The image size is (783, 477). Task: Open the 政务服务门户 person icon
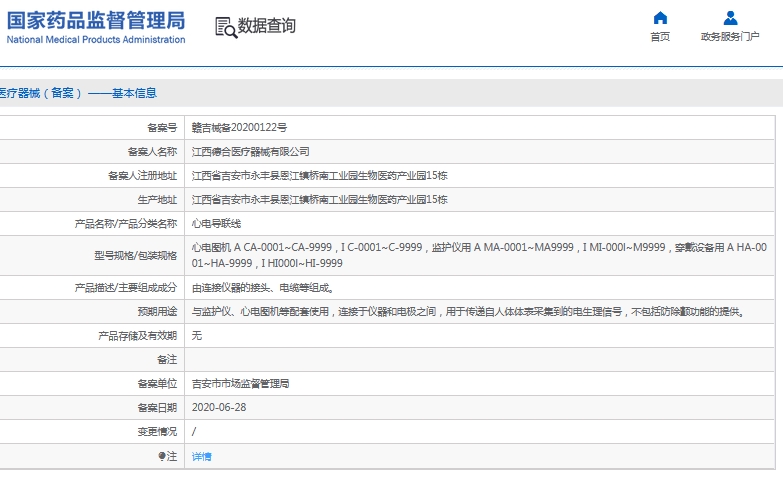(x=730, y=18)
